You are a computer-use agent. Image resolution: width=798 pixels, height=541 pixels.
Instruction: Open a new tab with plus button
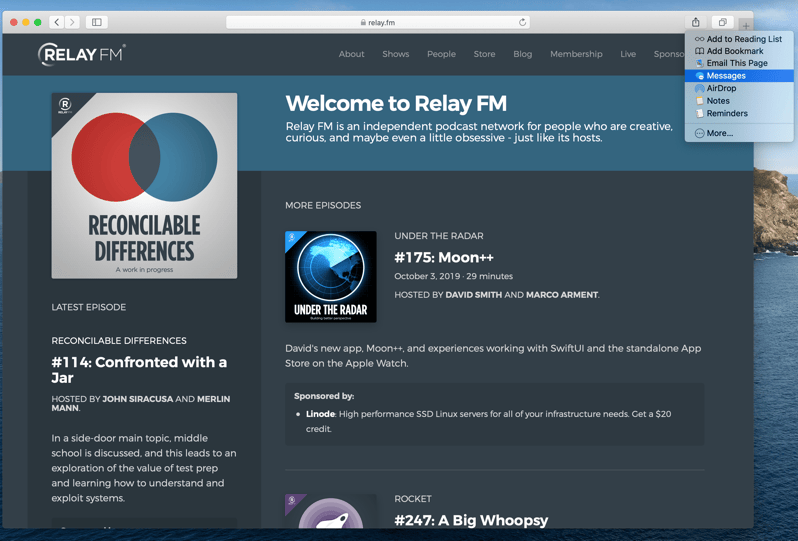click(746, 25)
